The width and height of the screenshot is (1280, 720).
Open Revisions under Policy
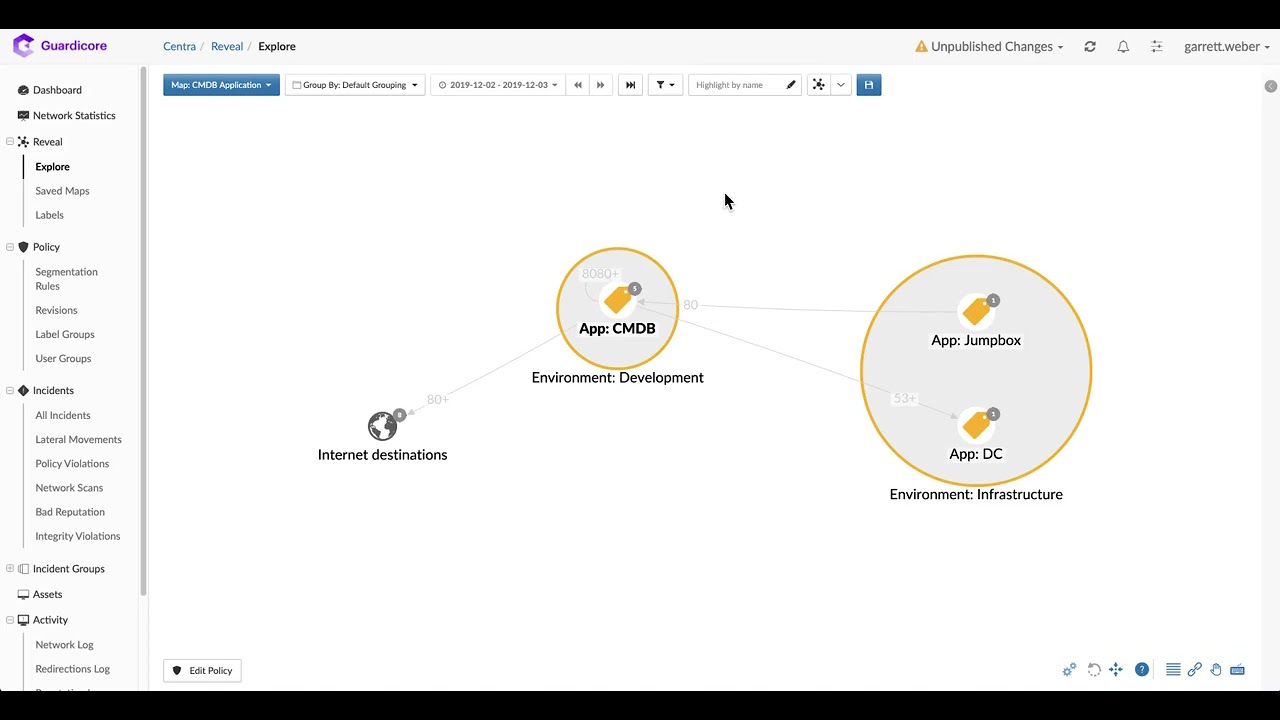click(56, 311)
